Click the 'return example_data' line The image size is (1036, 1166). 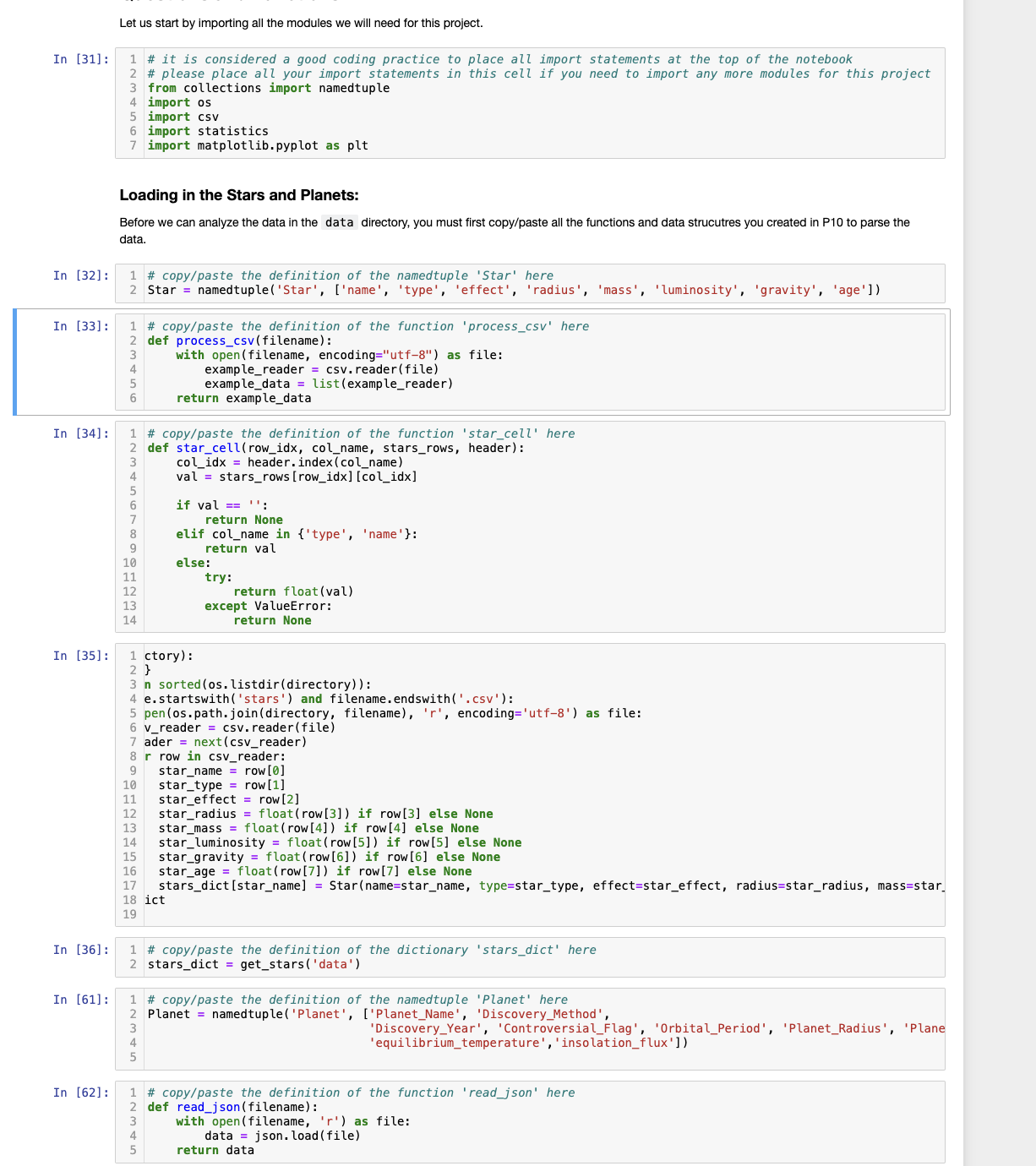click(243, 398)
